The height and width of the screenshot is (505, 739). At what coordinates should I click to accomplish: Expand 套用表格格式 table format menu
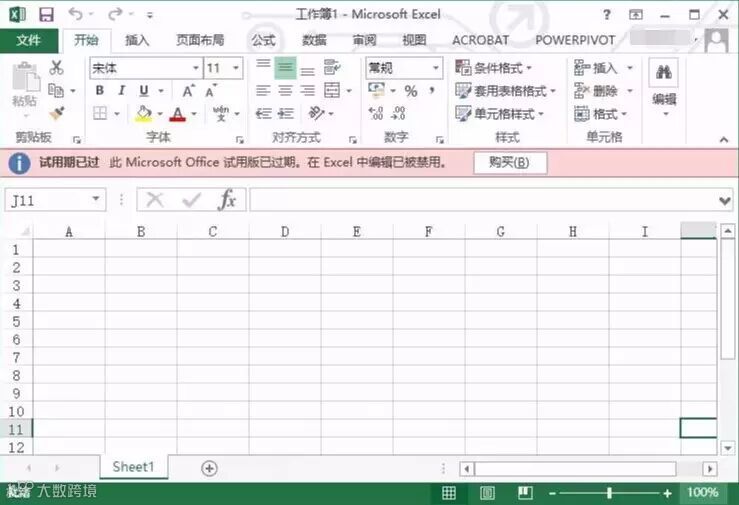tap(505, 90)
